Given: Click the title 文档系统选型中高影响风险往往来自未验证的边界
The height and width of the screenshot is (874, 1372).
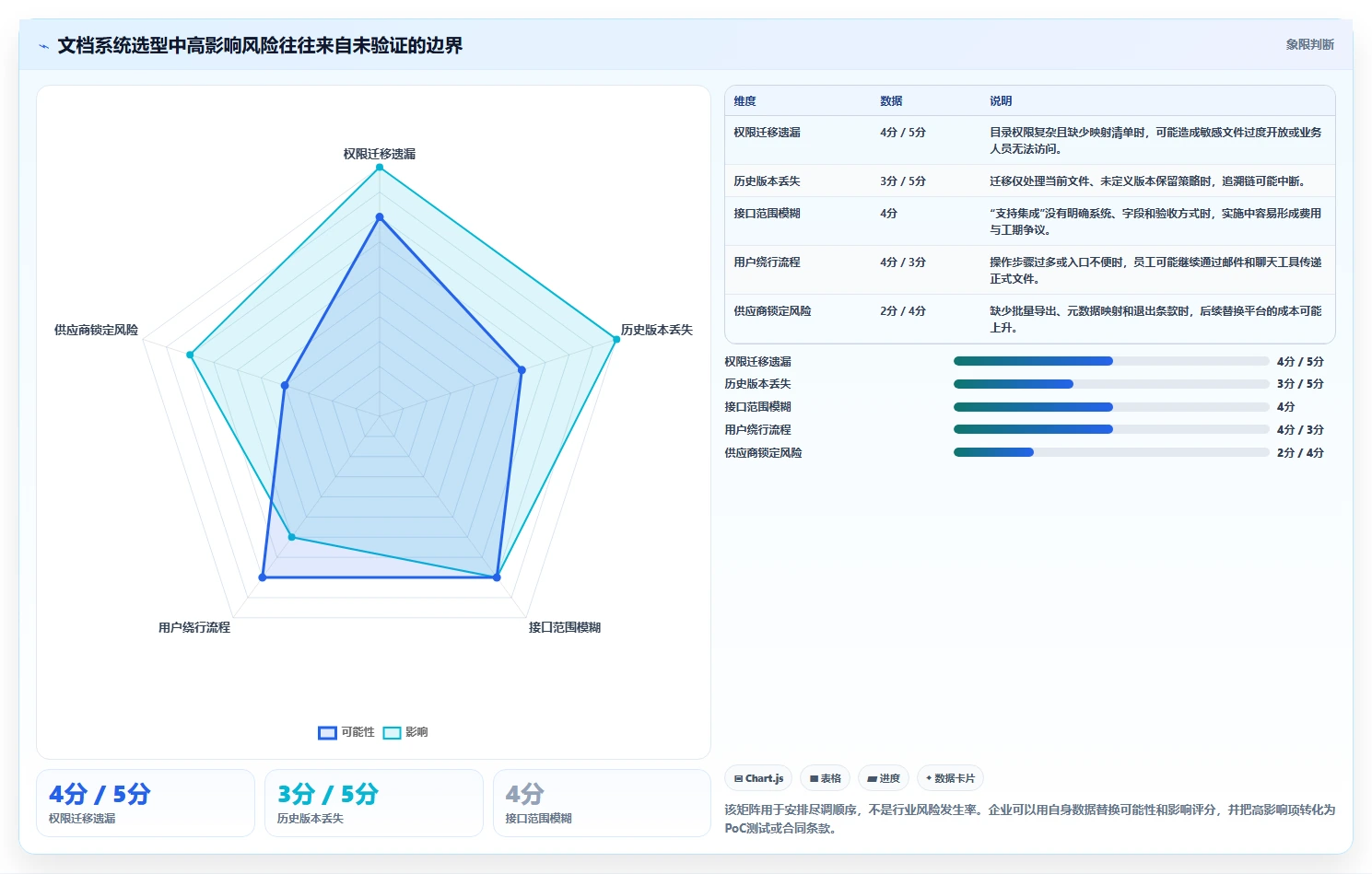Looking at the screenshot, I should (260, 45).
